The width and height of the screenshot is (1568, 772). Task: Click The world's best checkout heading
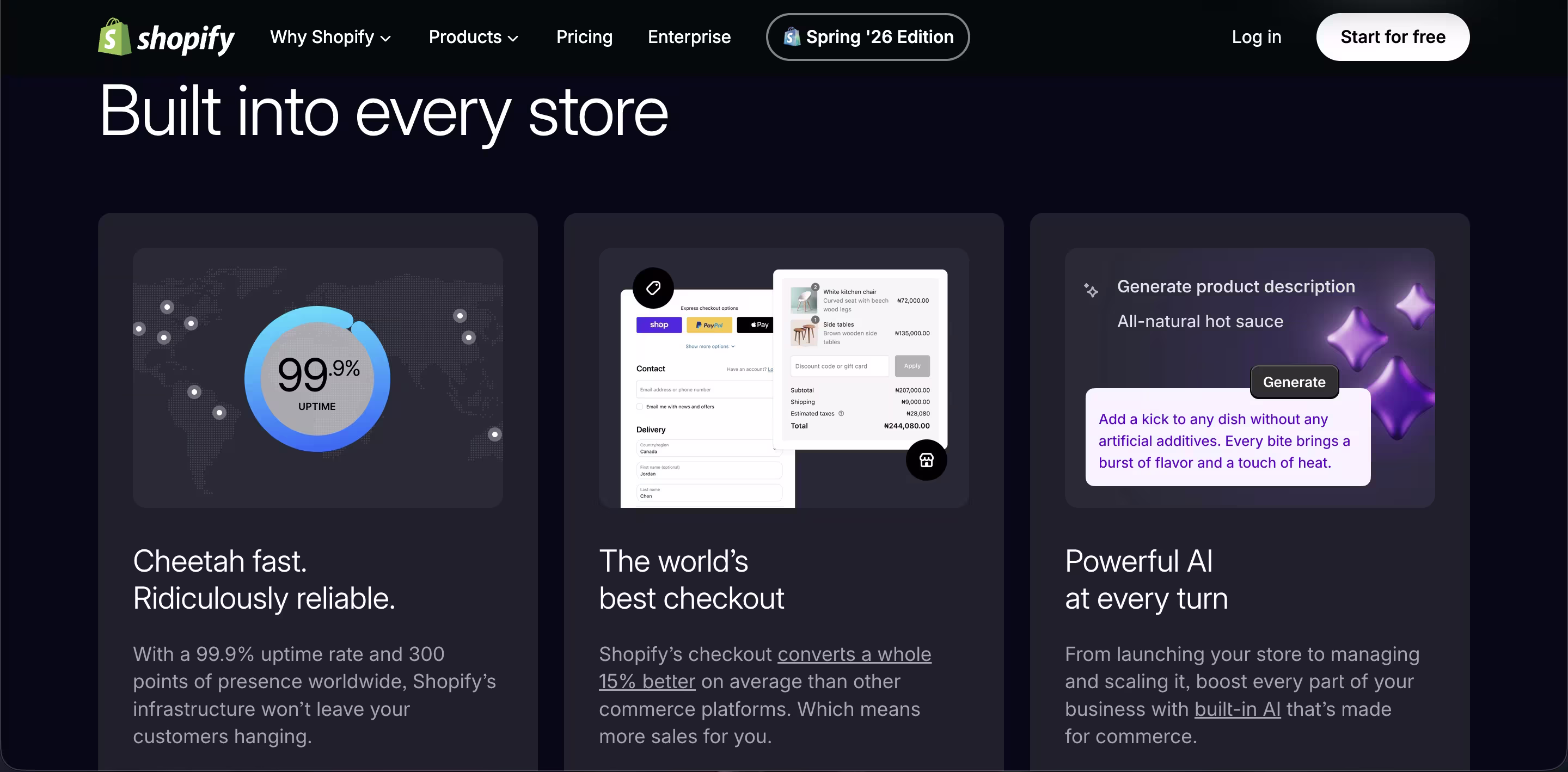pos(691,580)
